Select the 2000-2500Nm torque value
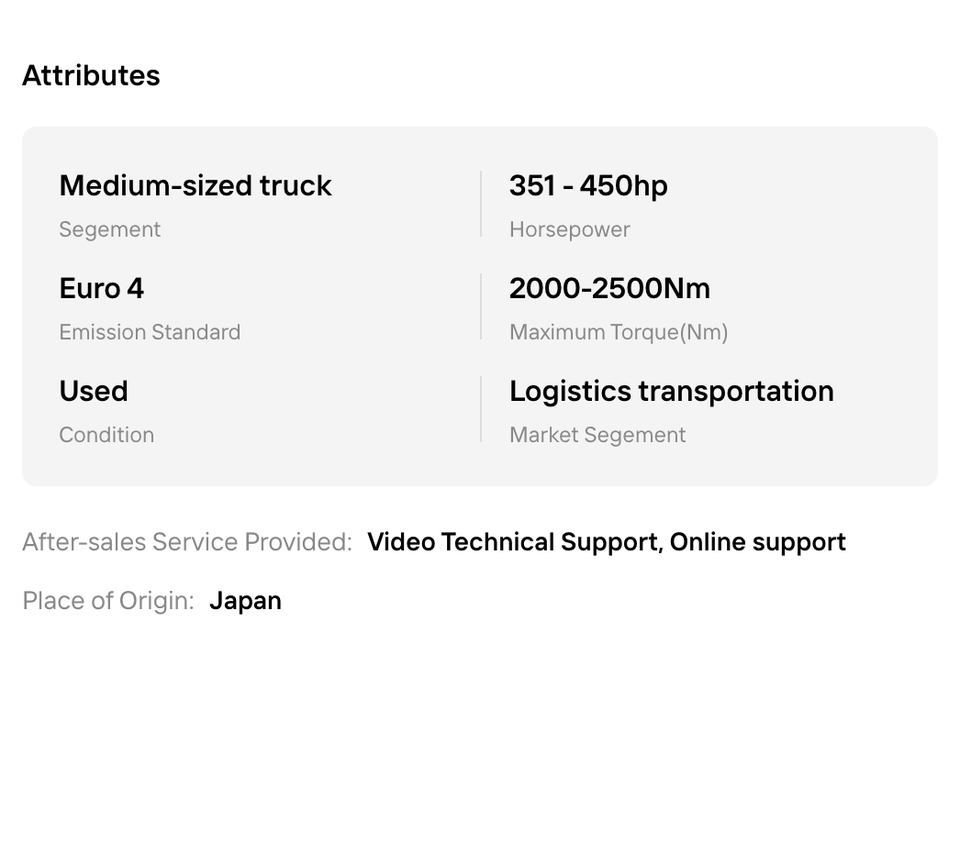 click(x=609, y=289)
